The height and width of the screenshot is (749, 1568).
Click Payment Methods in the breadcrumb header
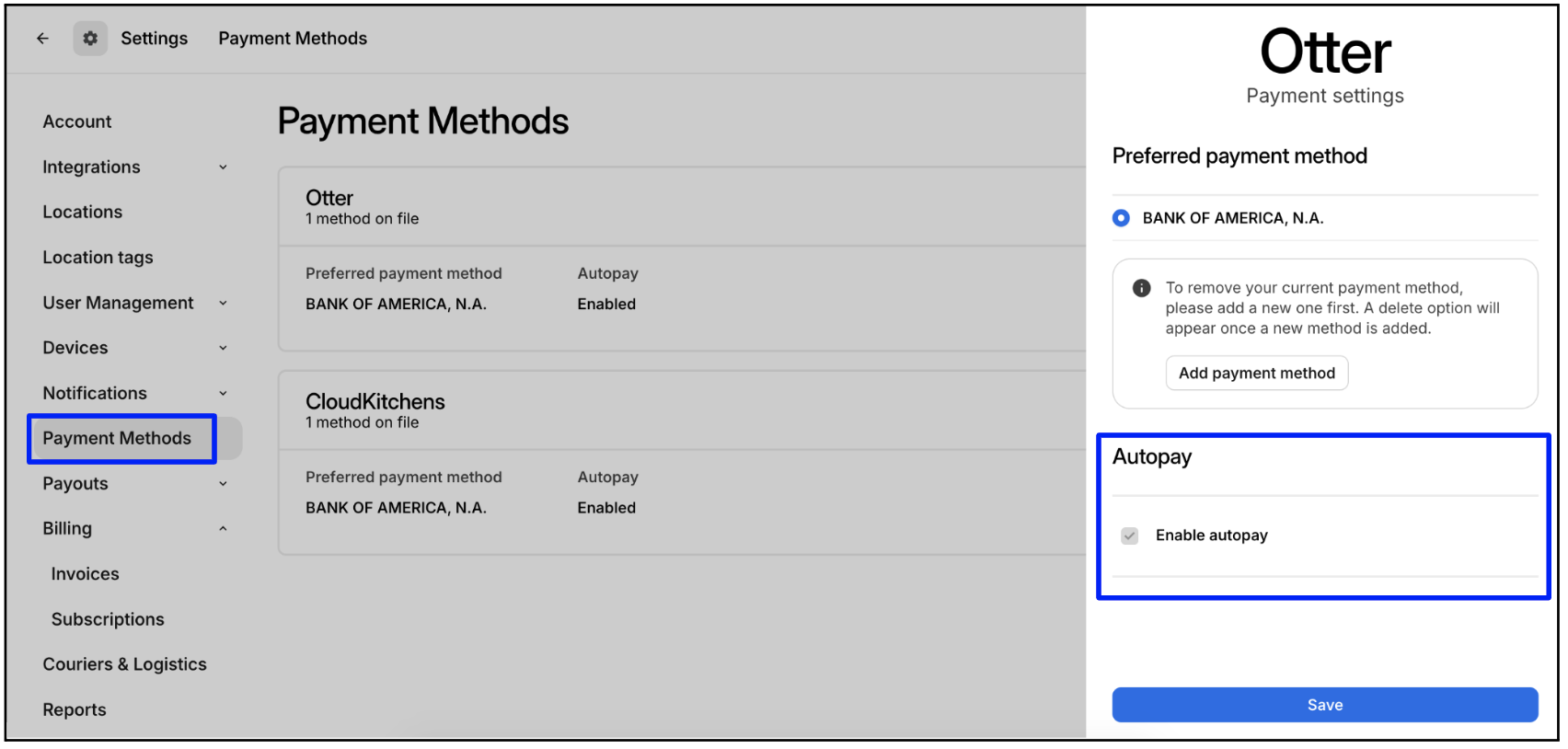click(x=293, y=39)
